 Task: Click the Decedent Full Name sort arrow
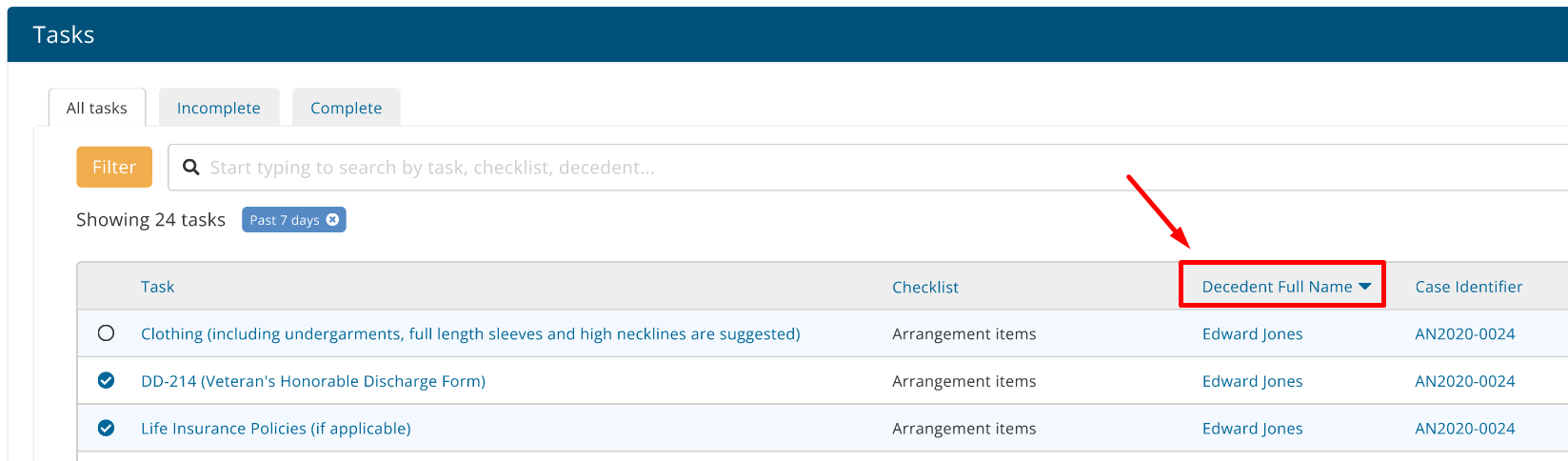click(x=1364, y=287)
